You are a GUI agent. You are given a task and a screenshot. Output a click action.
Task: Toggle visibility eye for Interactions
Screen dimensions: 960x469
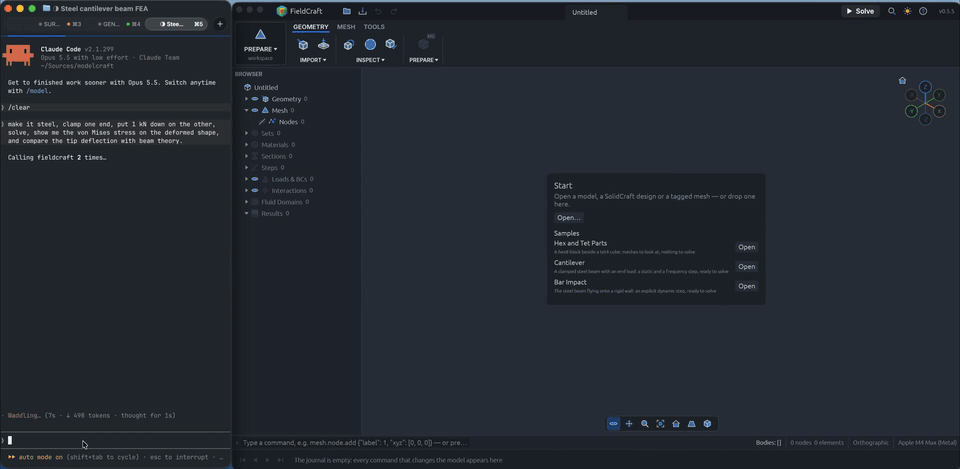click(255, 190)
